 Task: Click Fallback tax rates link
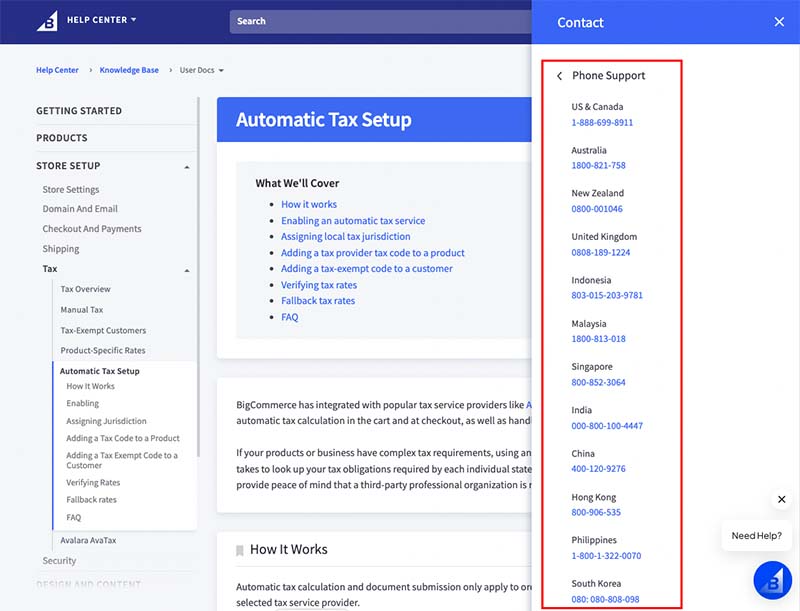click(318, 301)
